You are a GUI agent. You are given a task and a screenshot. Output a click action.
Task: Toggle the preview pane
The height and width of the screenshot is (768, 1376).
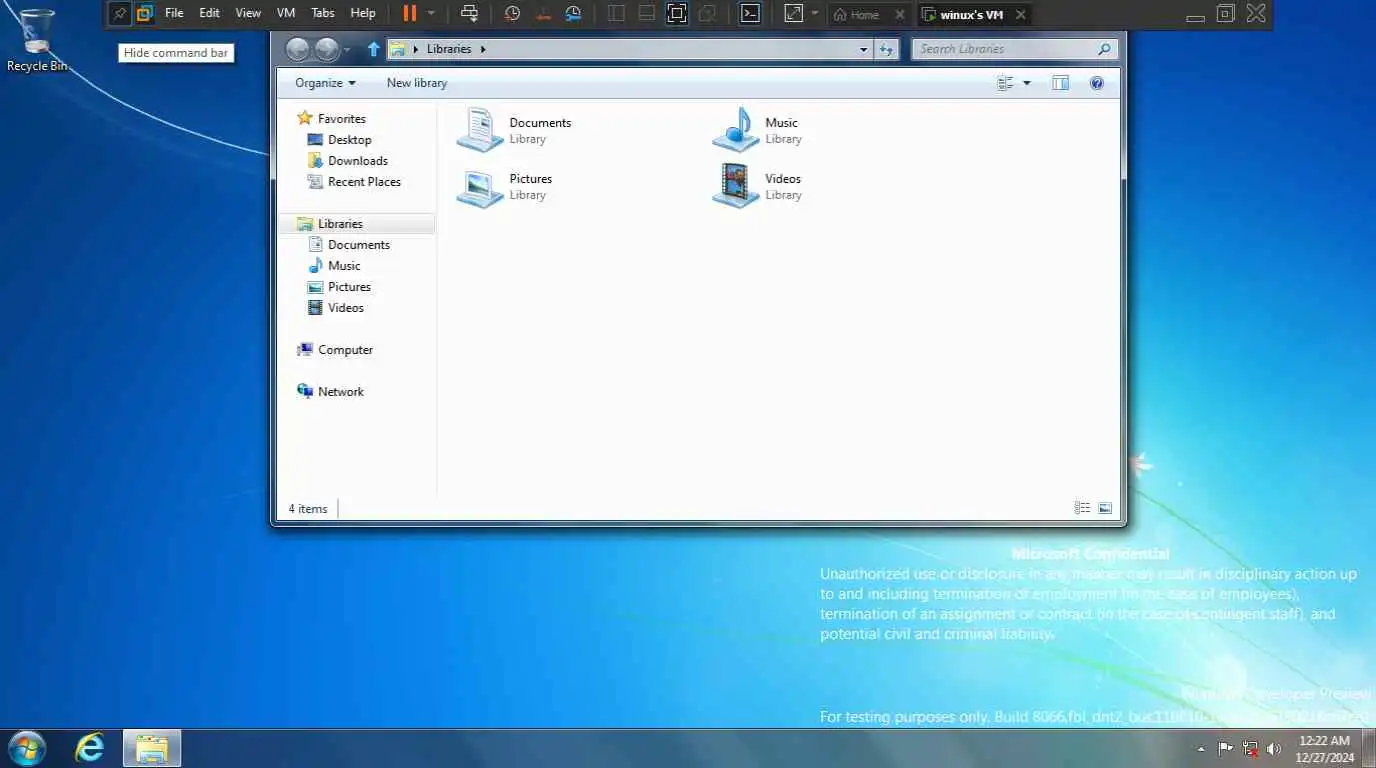[1061, 83]
